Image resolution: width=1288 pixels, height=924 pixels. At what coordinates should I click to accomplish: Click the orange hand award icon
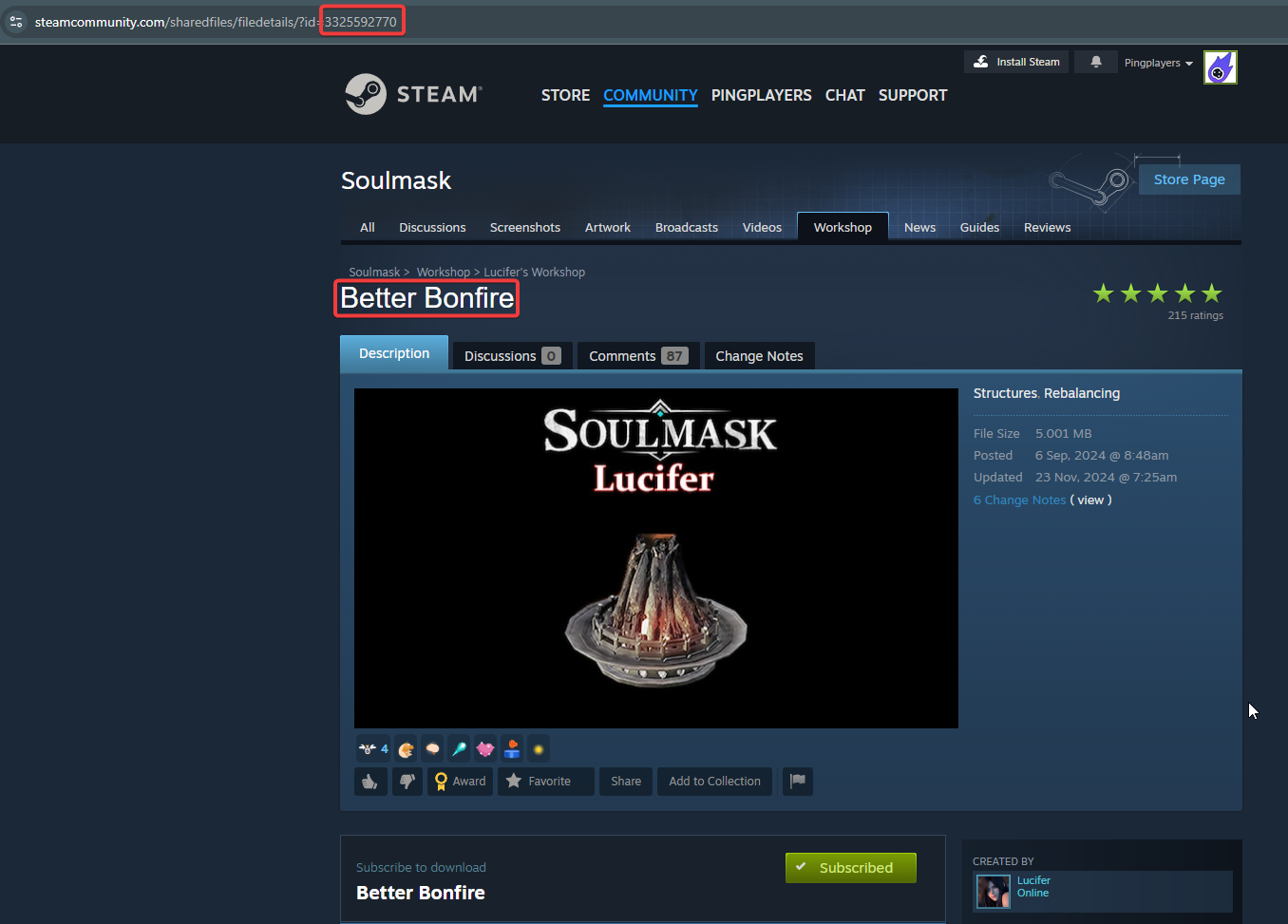(x=406, y=749)
